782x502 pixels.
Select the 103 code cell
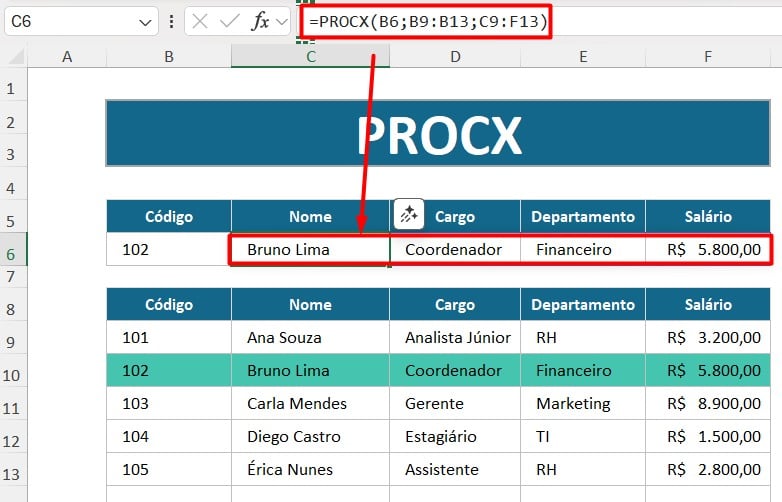click(x=169, y=403)
